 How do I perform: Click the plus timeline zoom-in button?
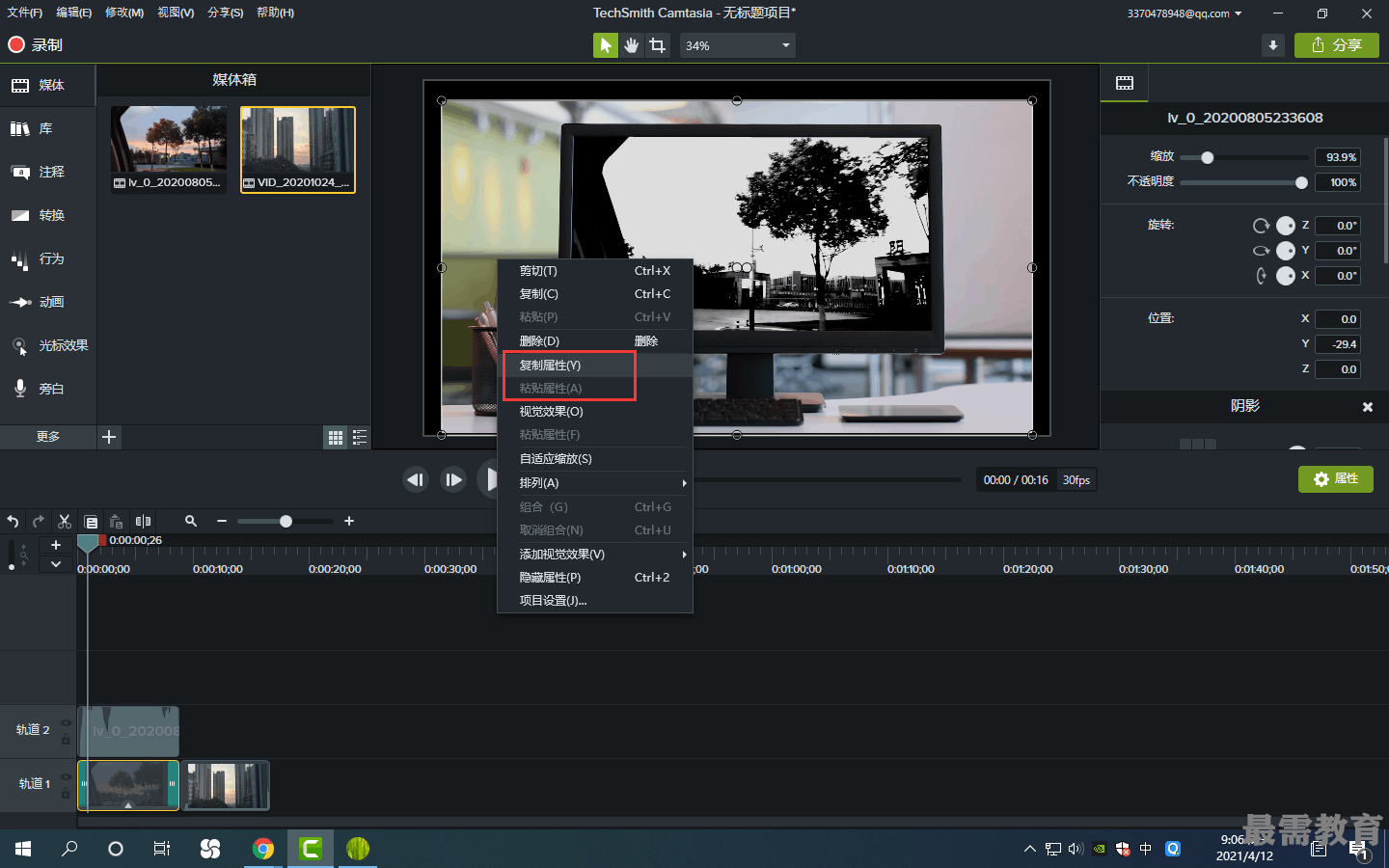coord(349,521)
